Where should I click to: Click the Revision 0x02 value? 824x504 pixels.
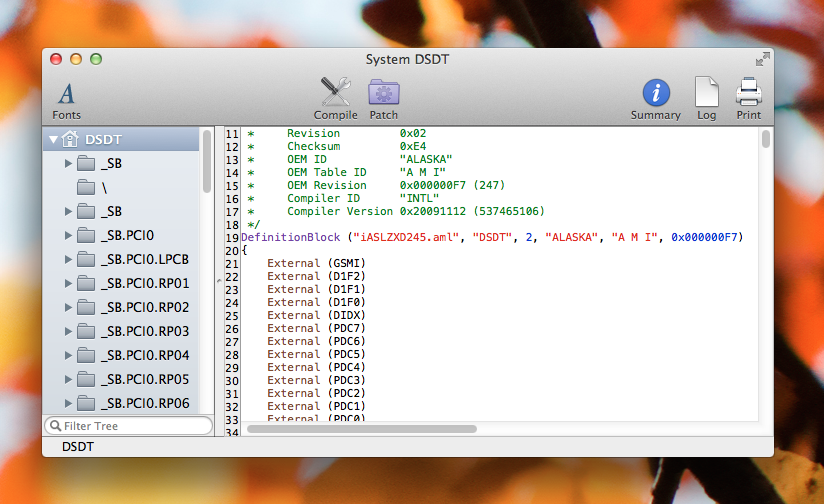(413, 133)
